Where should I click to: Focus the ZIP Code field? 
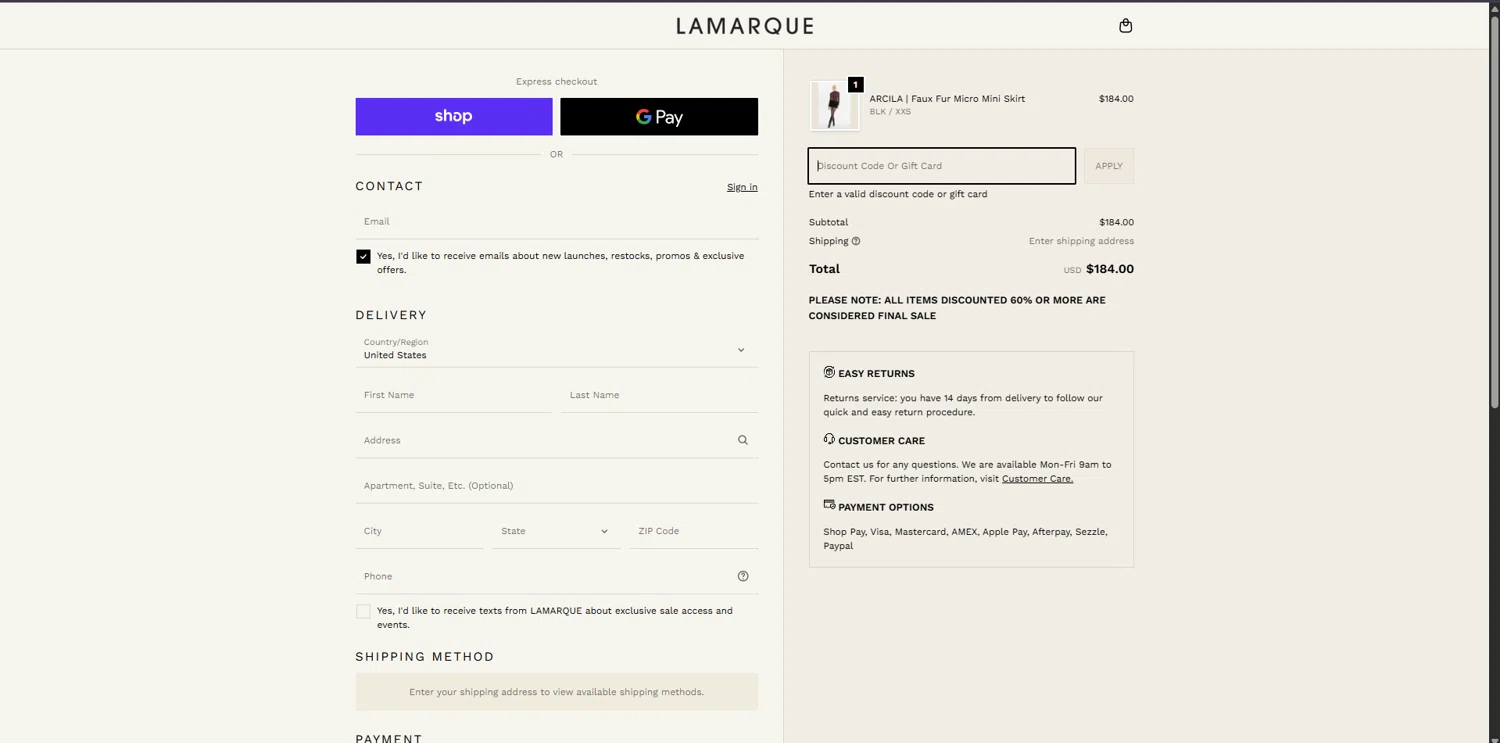pos(694,531)
